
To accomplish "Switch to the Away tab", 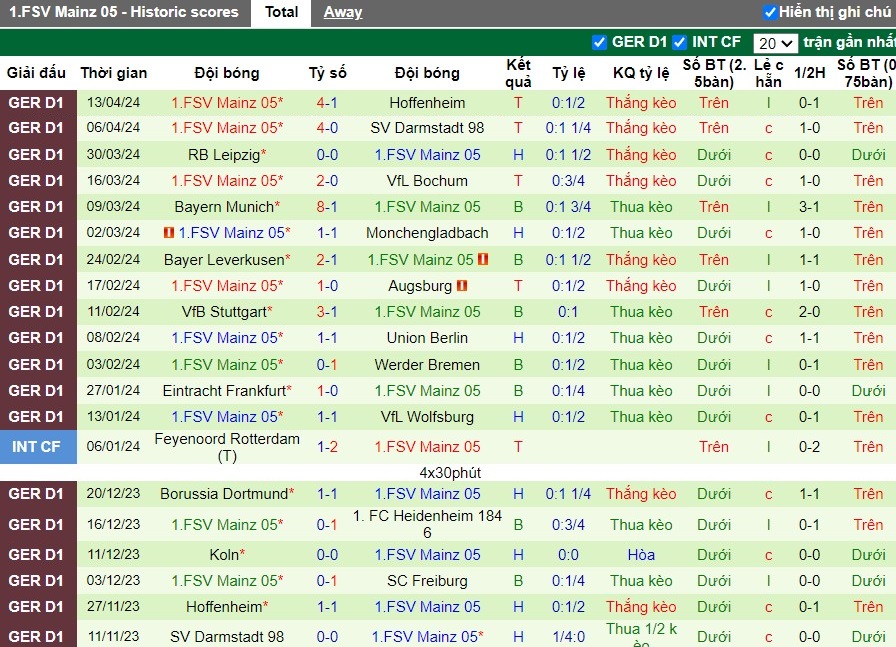I will click(x=343, y=12).
